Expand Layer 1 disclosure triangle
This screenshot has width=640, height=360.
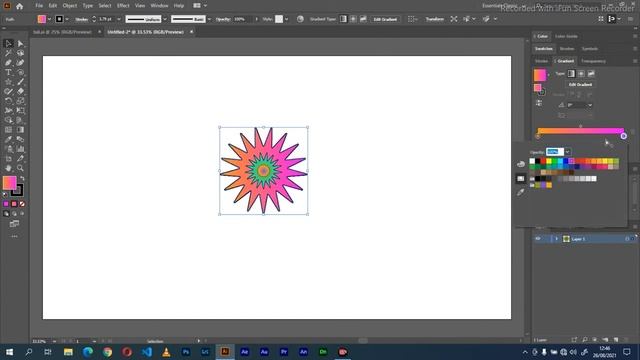pos(556,239)
